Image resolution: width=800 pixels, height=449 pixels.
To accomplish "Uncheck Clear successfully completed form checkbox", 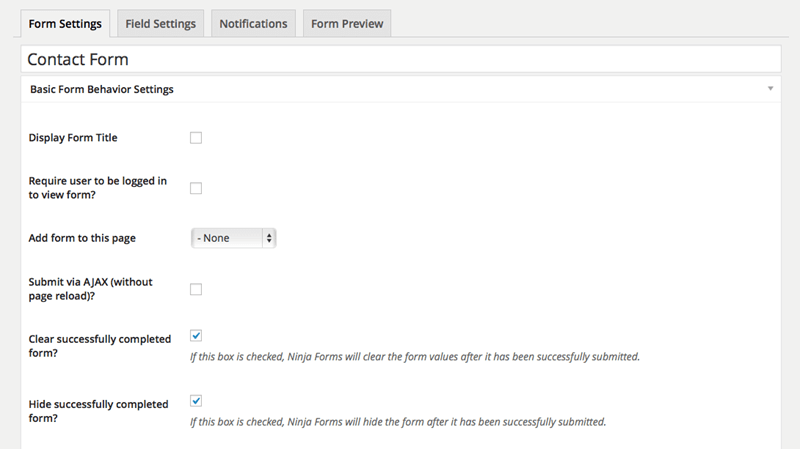I will point(196,336).
